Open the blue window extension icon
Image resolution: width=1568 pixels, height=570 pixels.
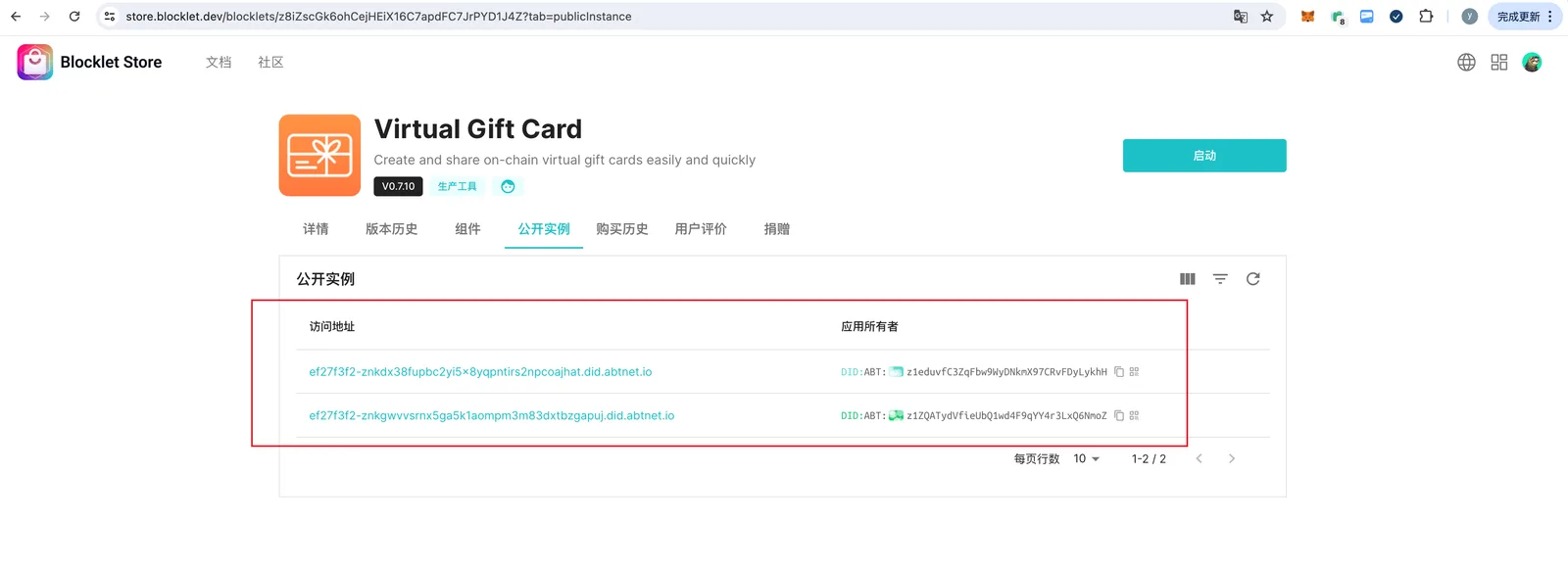1367,17
